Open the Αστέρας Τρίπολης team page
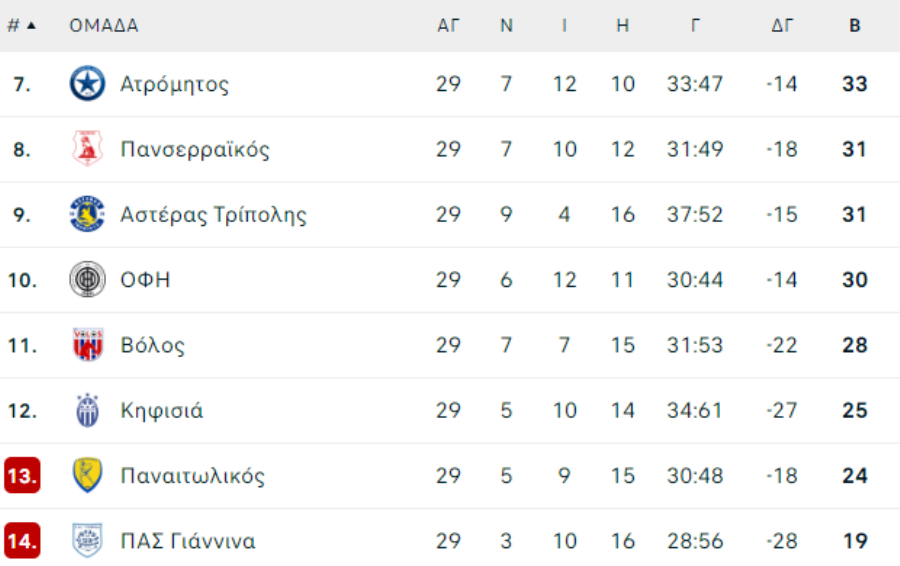Viewport: 900px width, 566px height. point(214,215)
